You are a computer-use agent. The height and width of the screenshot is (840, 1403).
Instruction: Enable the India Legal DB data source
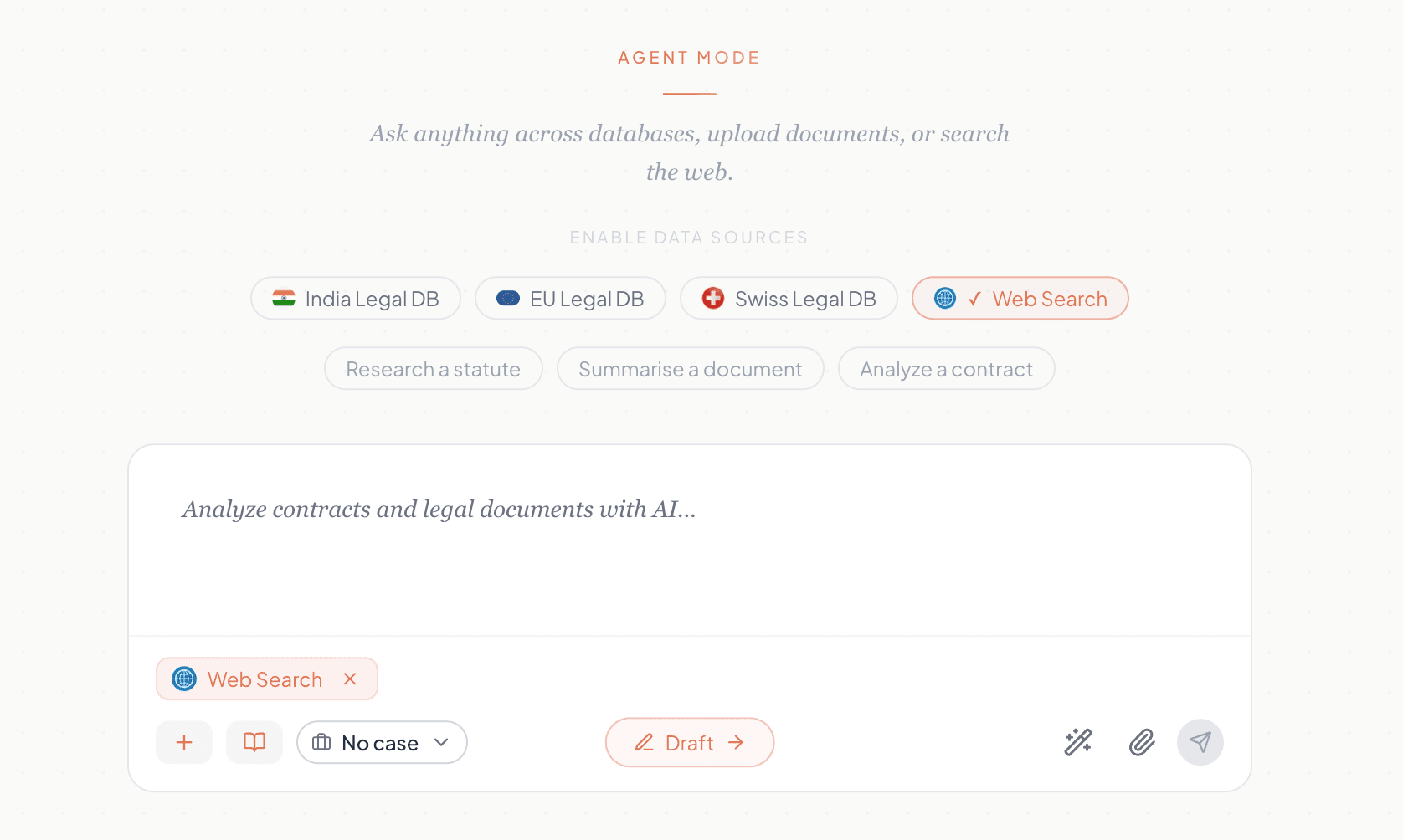click(355, 298)
